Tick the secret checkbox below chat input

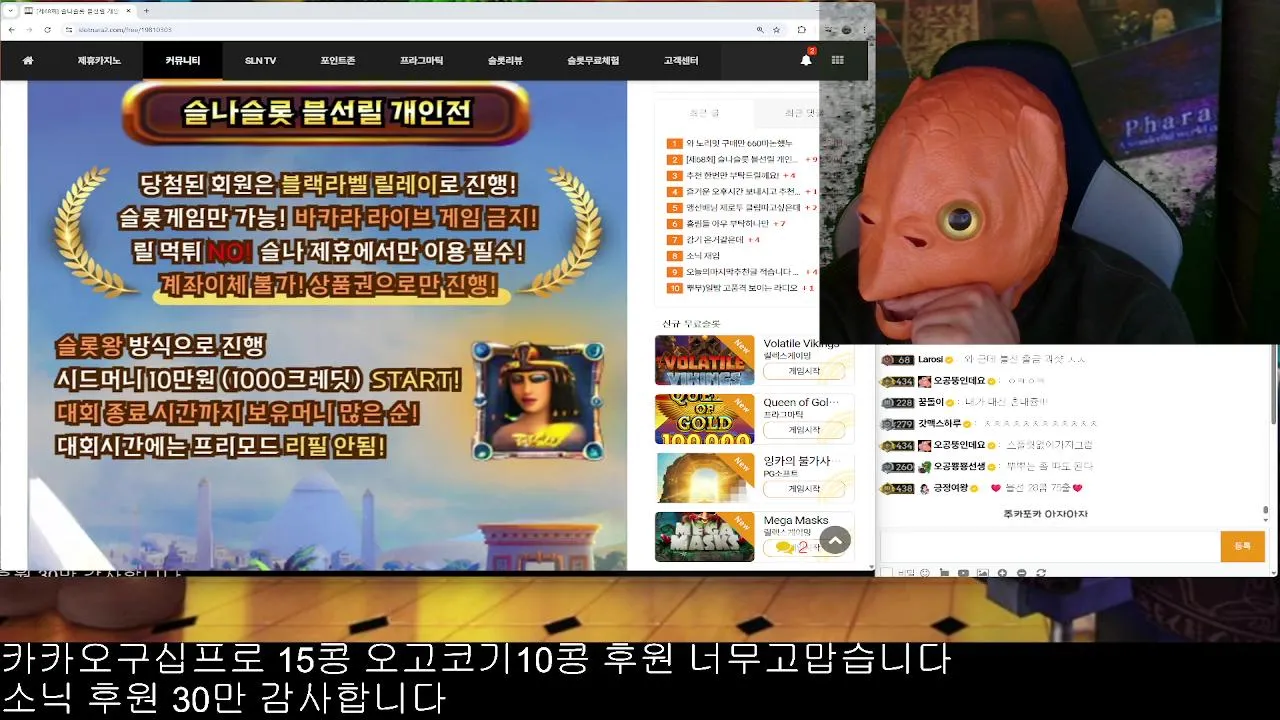[x=886, y=573]
